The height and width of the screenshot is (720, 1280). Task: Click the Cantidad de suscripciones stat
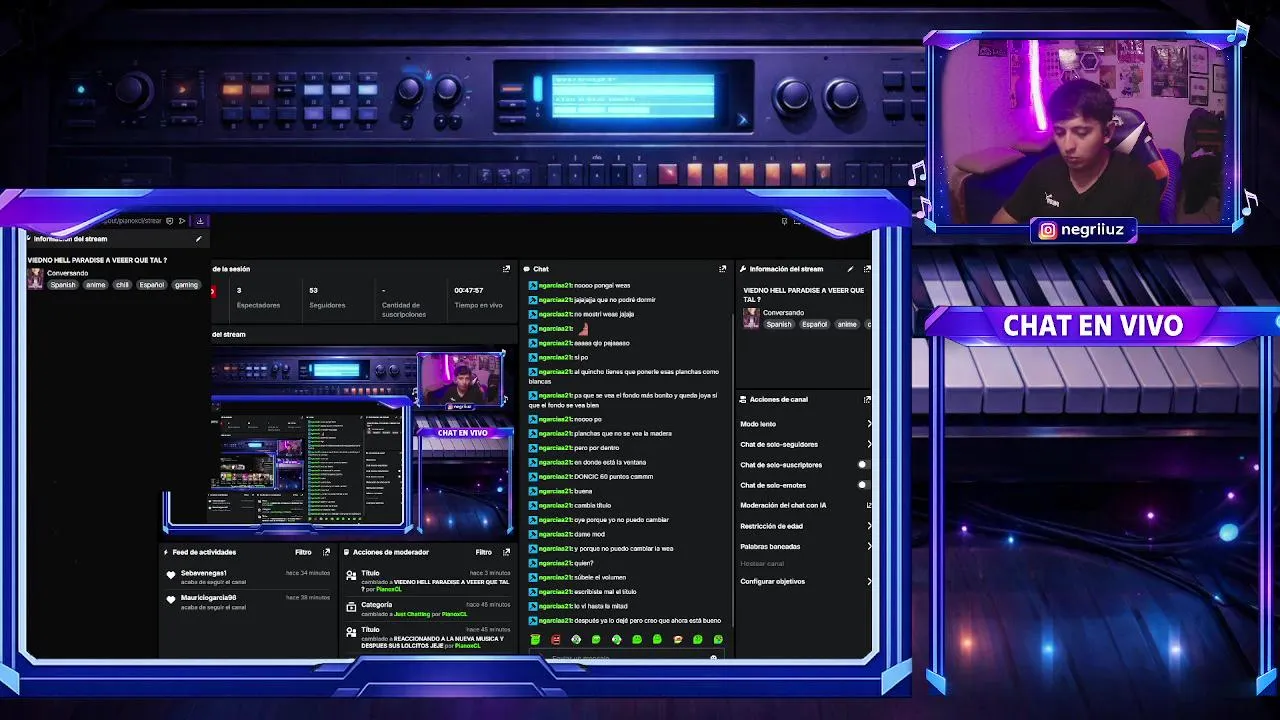[403, 301]
